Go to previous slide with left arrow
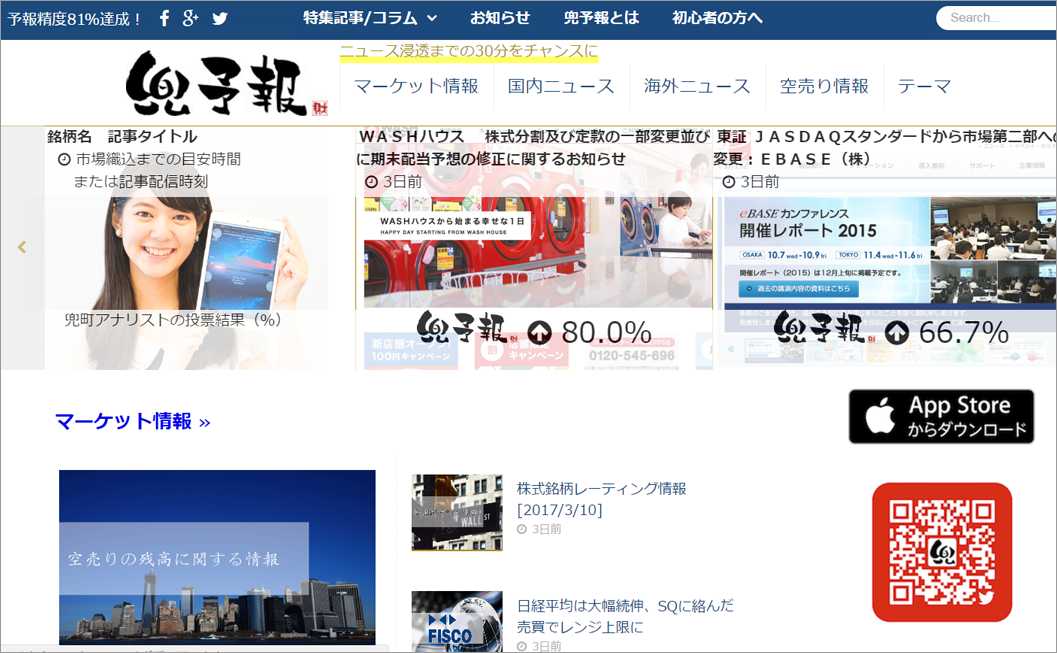 pyautogui.click(x=21, y=246)
